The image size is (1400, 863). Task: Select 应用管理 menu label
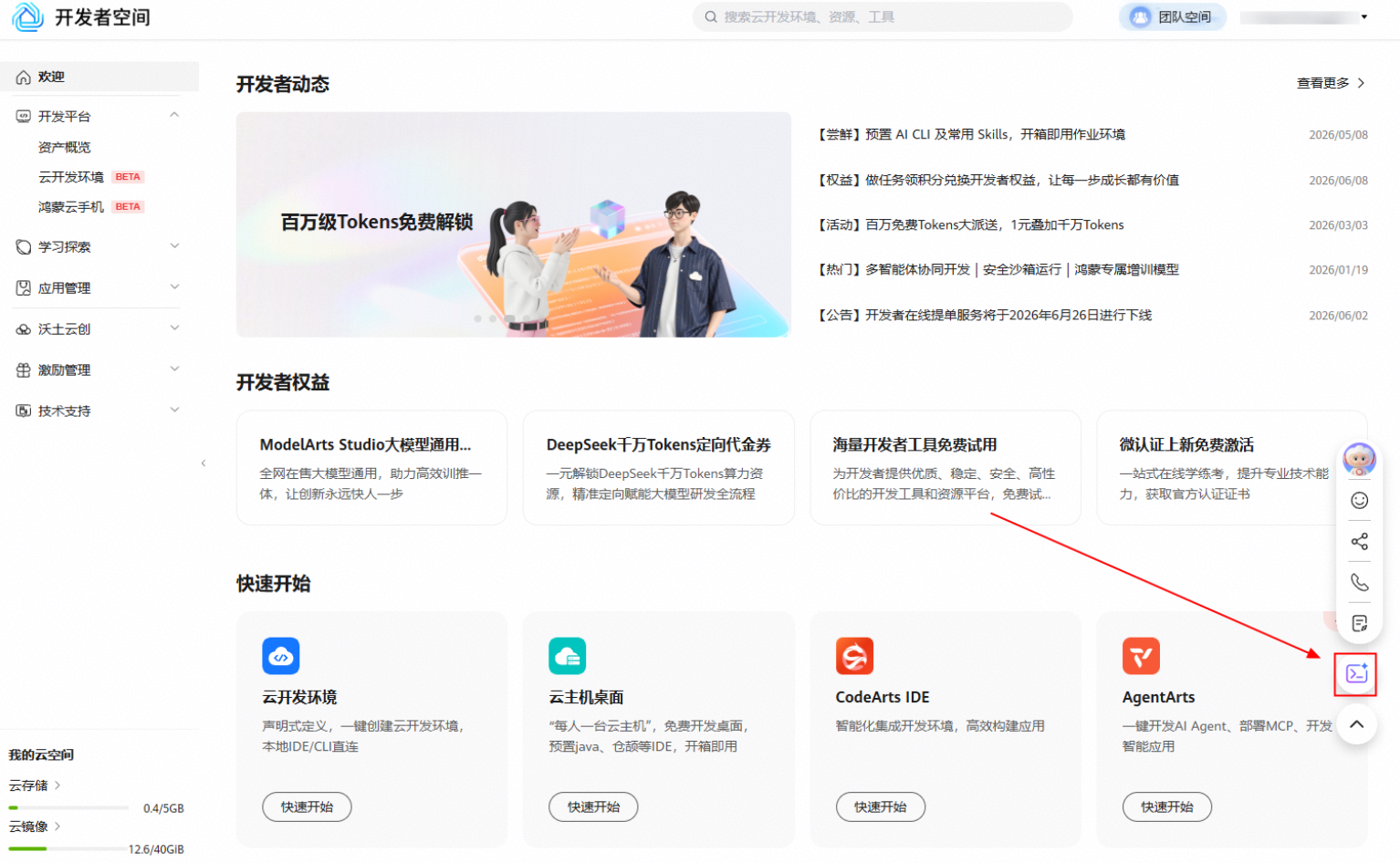(x=65, y=288)
